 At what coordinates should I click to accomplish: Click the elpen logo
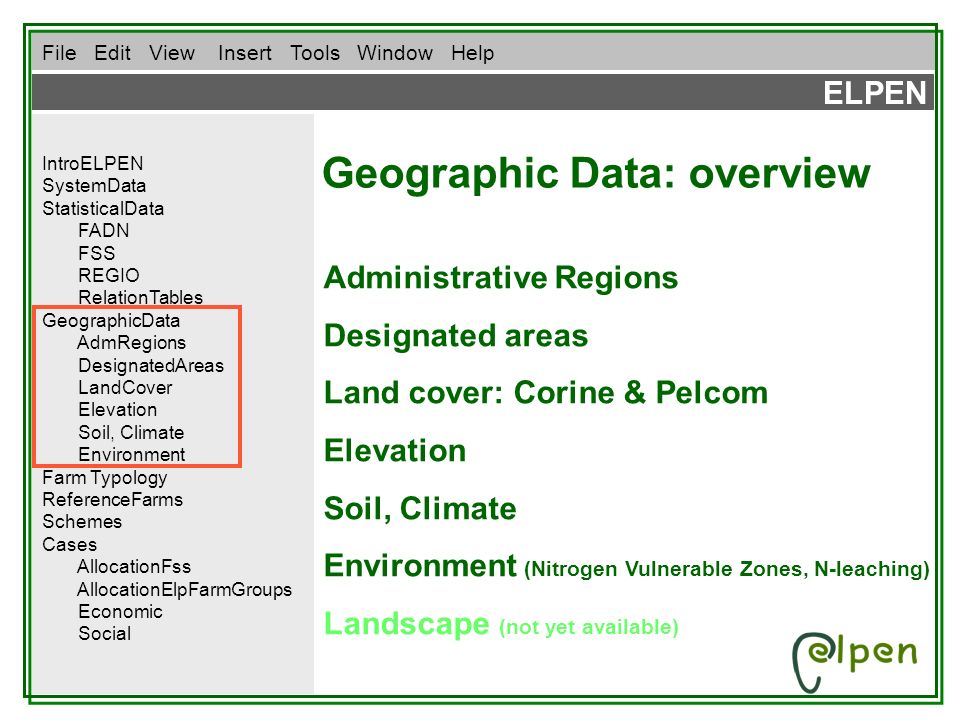coord(855,662)
